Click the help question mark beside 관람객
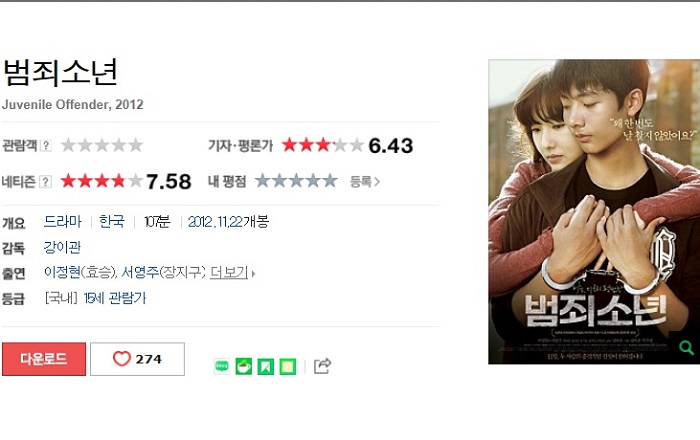 [x=46, y=145]
